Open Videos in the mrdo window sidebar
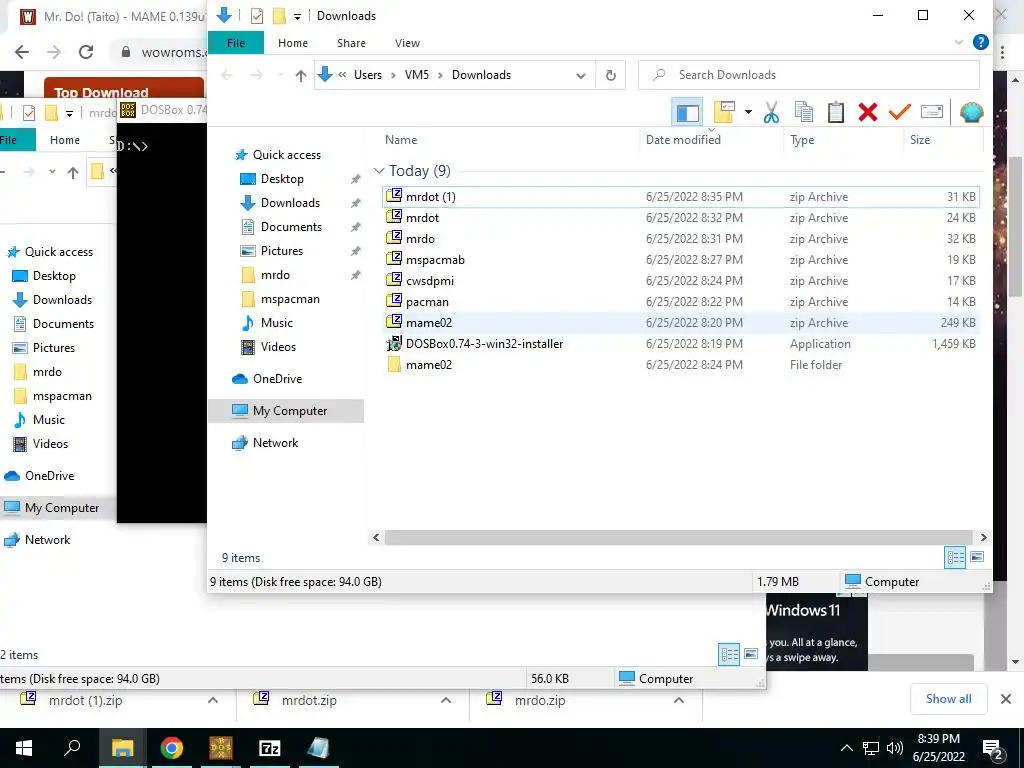Screen dimensions: 1024x768 coord(50,444)
